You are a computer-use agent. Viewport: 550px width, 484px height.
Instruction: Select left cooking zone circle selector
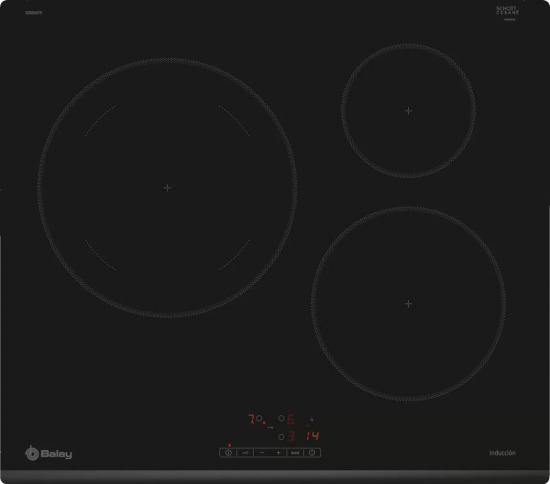[259, 418]
